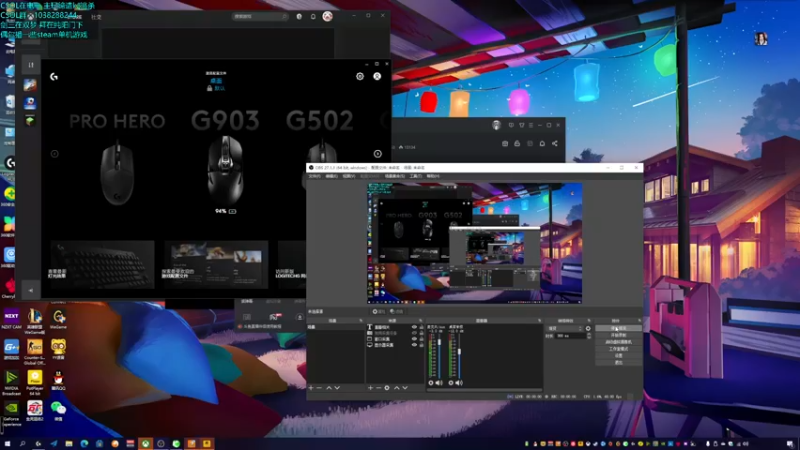Open the scene transition type dropdown
800x450 pixels.
point(565,328)
